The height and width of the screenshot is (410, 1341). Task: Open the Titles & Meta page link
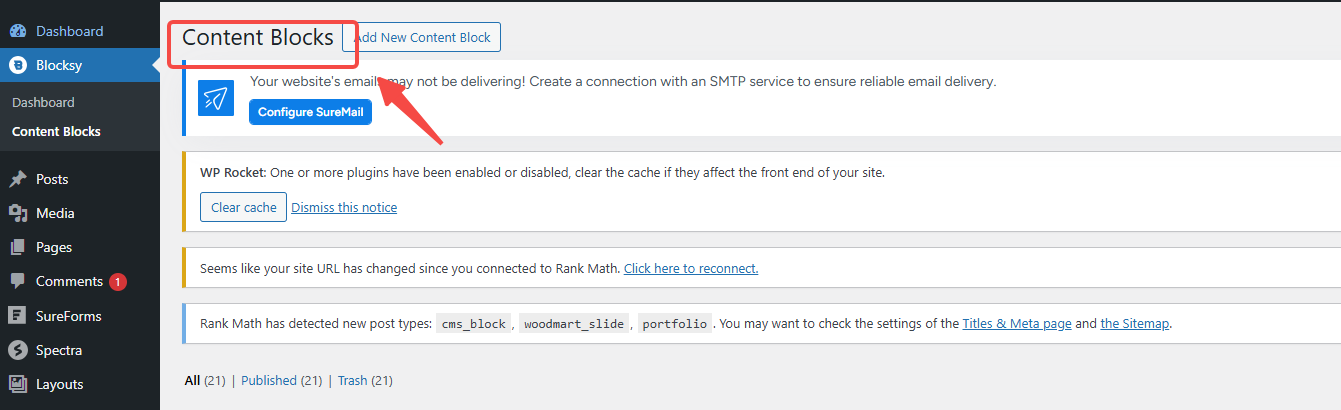coord(1017,324)
